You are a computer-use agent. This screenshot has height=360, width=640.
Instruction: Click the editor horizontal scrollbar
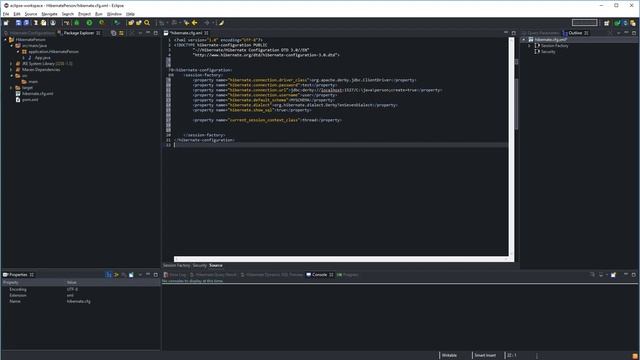coord(341,259)
